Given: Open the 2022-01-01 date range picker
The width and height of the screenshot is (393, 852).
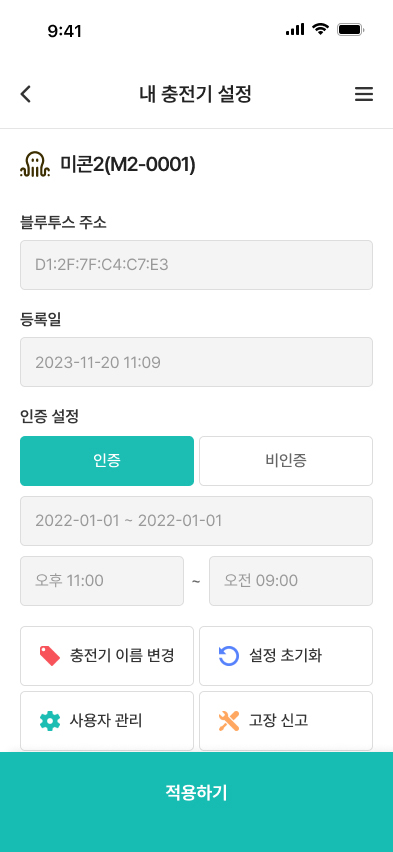Looking at the screenshot, I should 196,521.
